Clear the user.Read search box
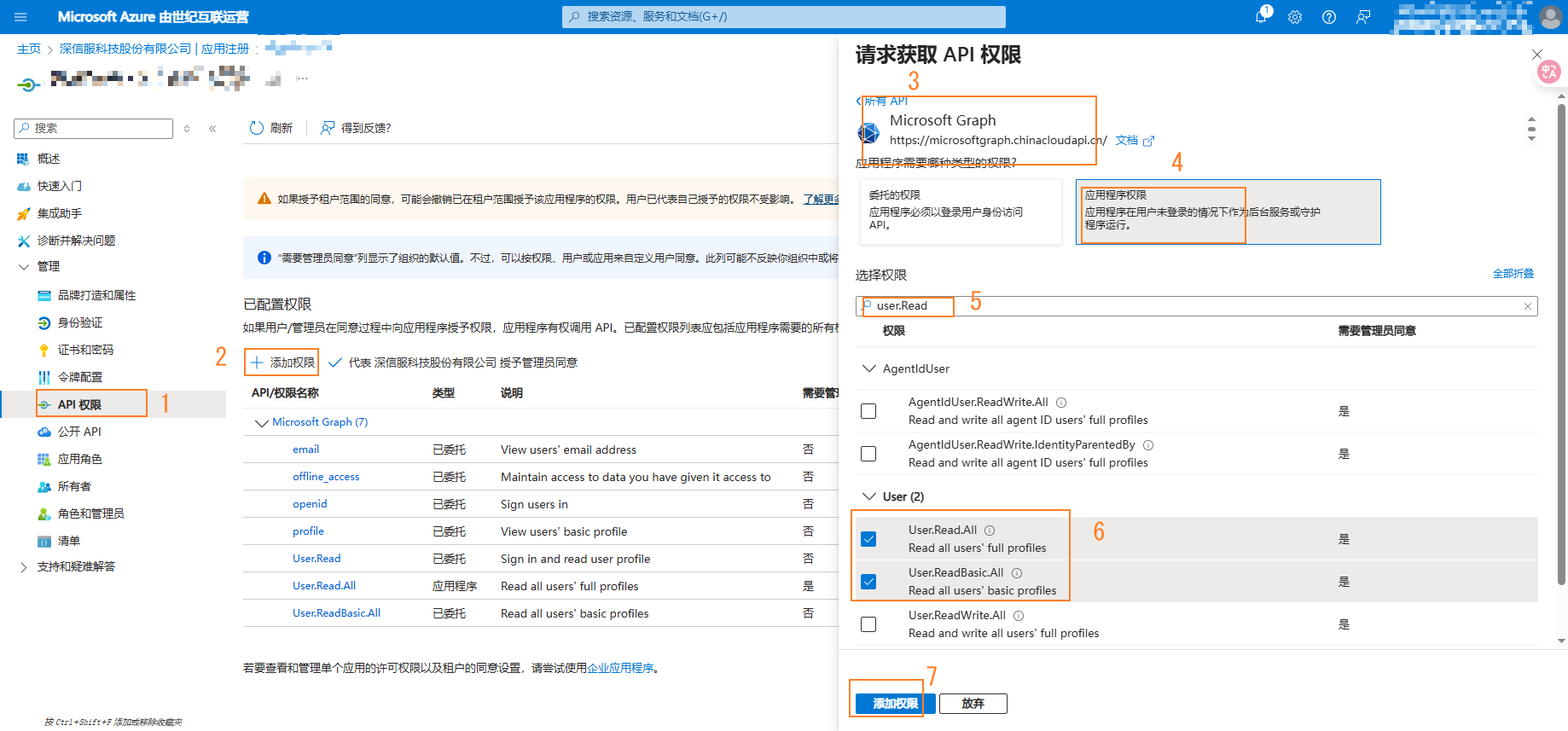This screenshot has height=731, width=1568. coord(1527,306)
